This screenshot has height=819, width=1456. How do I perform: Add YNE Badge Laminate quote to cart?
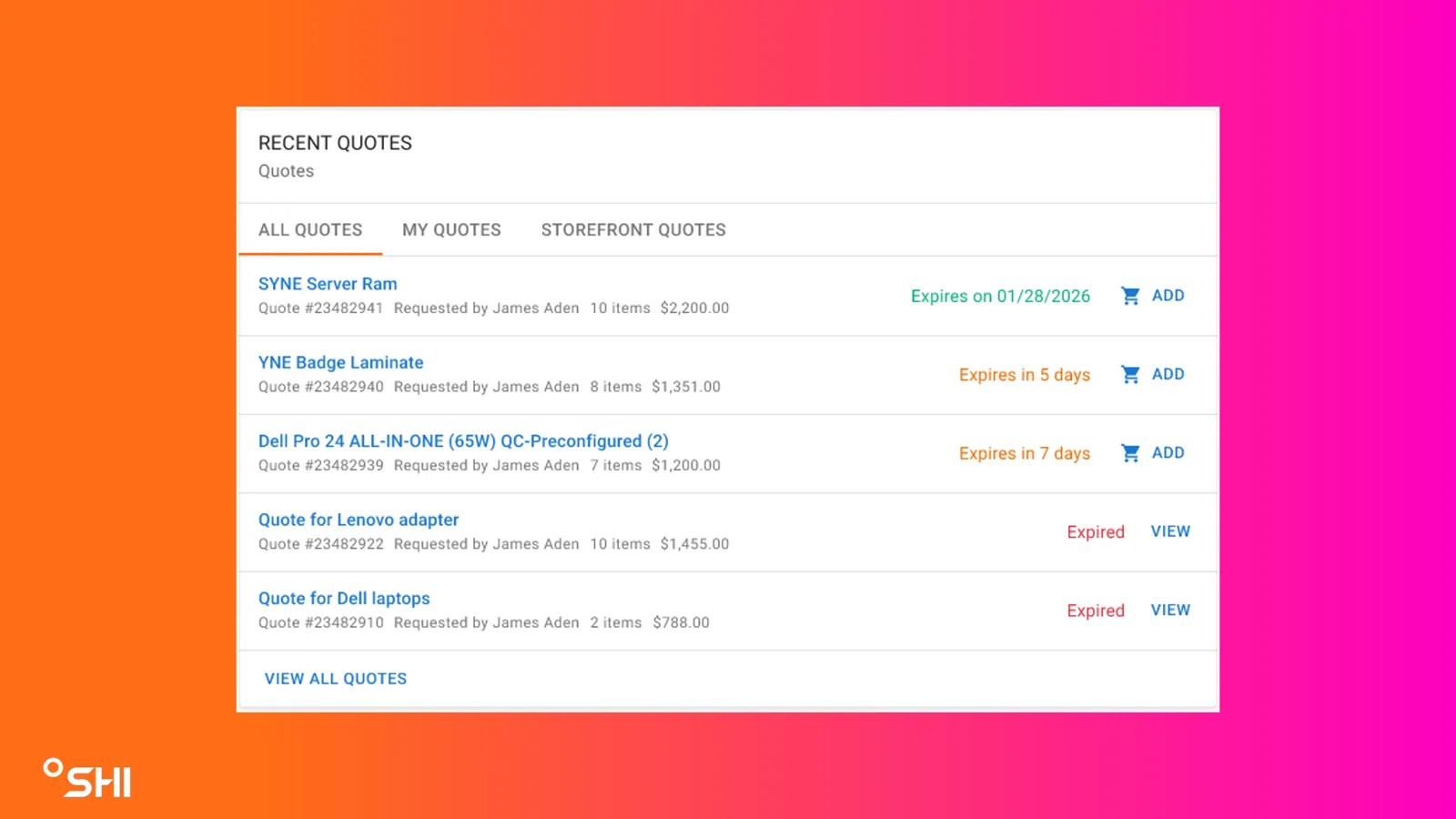1168,374
